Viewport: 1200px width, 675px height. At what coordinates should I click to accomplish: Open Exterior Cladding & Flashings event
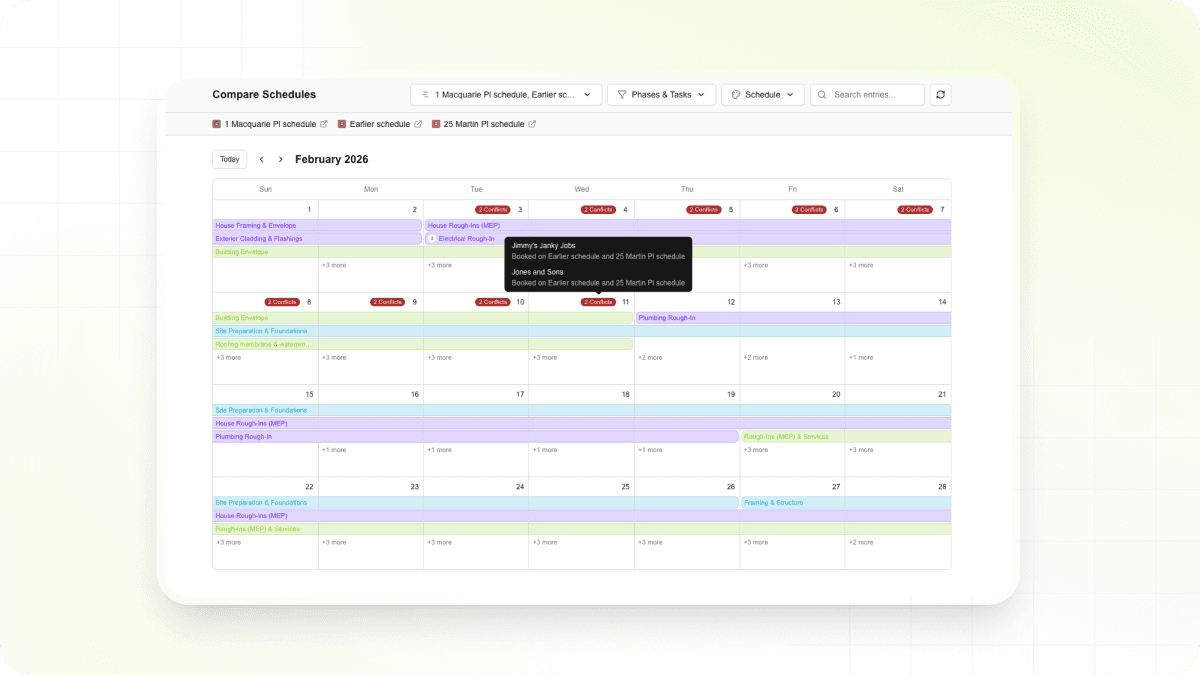tap(317, 239)
